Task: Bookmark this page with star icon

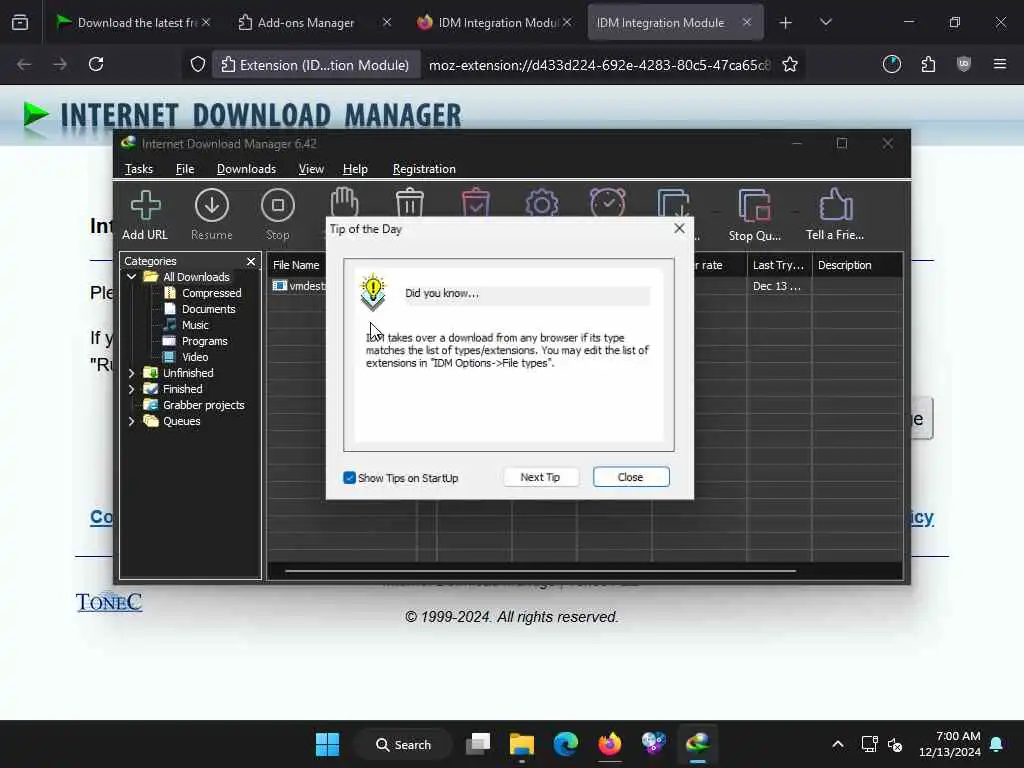Action: point(790,64)
